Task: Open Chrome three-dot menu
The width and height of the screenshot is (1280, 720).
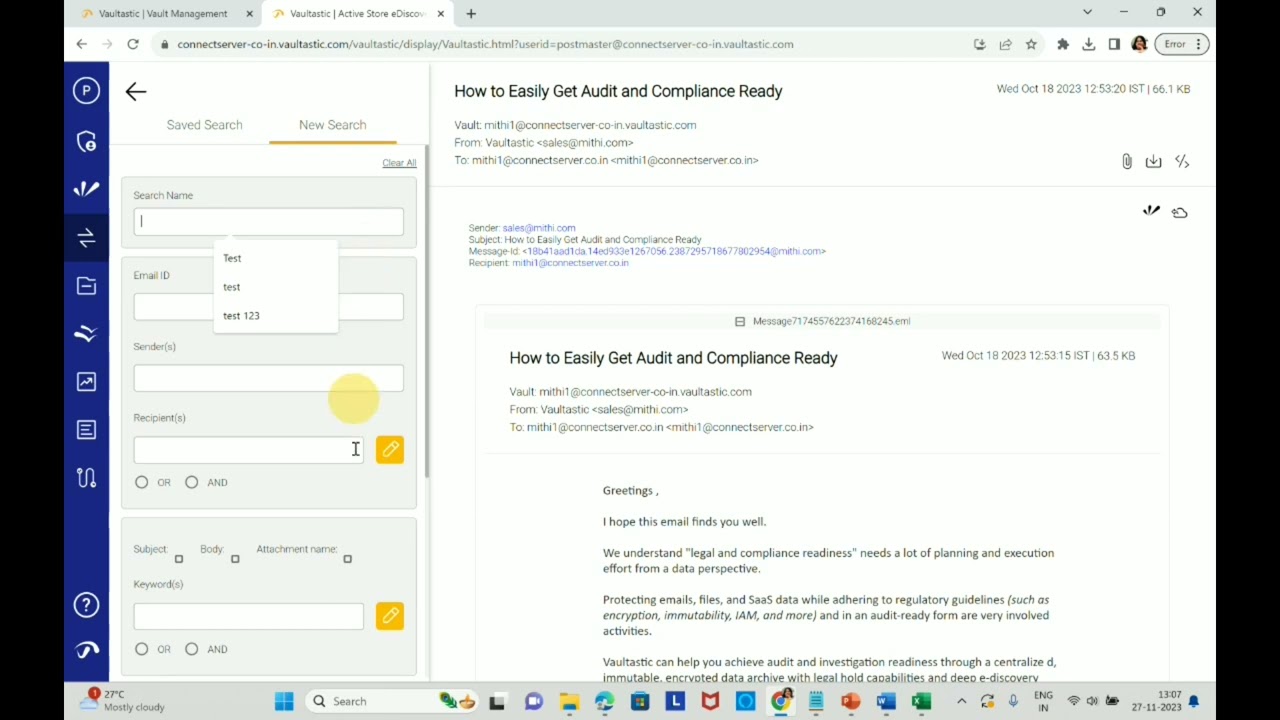Action: click(x=1198, y=44)
